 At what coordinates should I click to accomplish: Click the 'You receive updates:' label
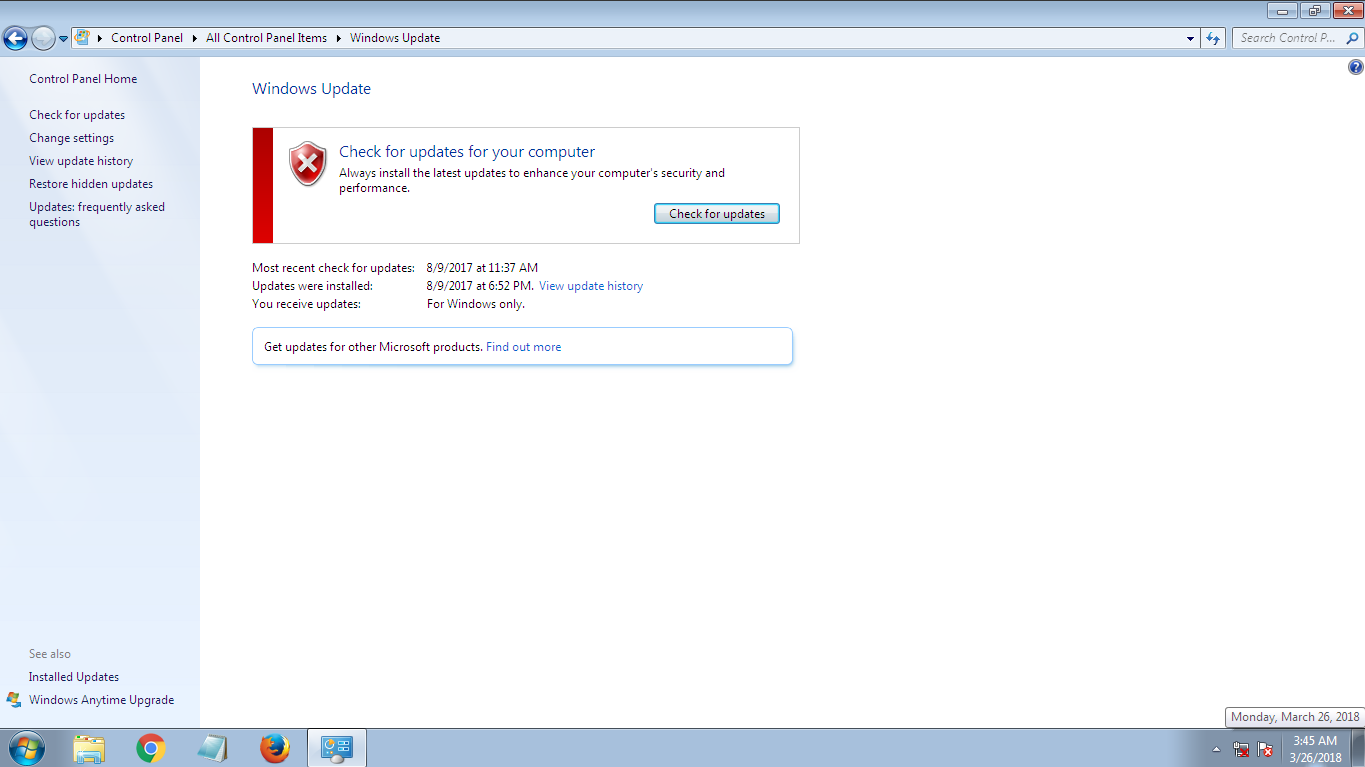[x=306, y=304]
